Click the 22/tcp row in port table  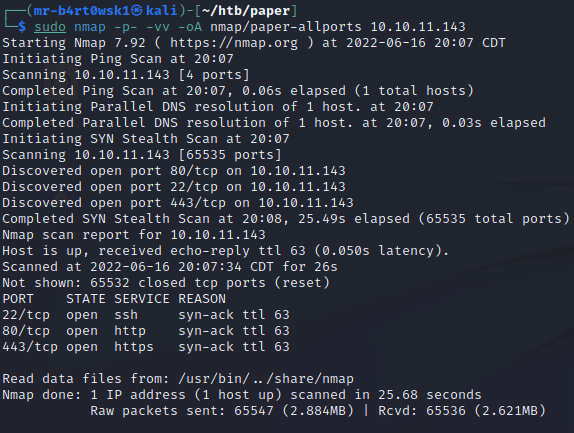pos(146,315)
